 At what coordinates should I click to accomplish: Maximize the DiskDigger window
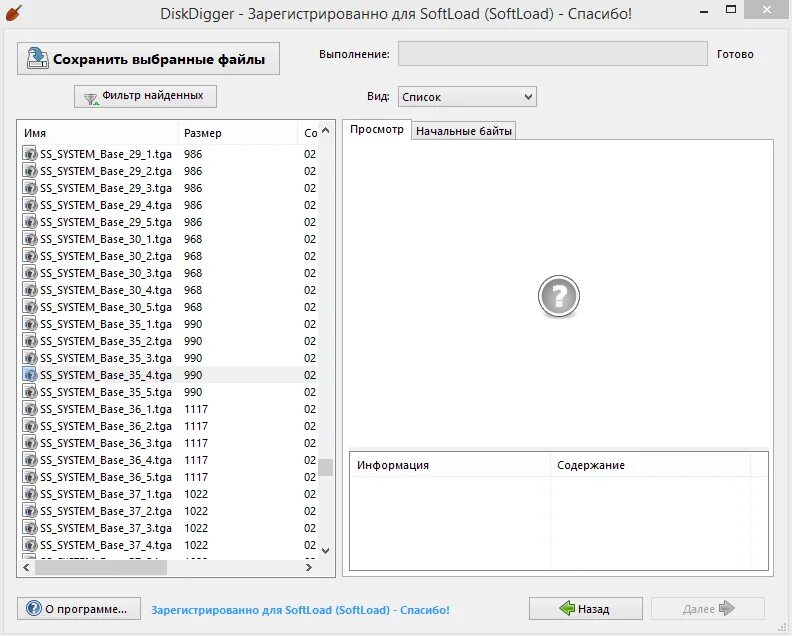(x=731, y=10)
